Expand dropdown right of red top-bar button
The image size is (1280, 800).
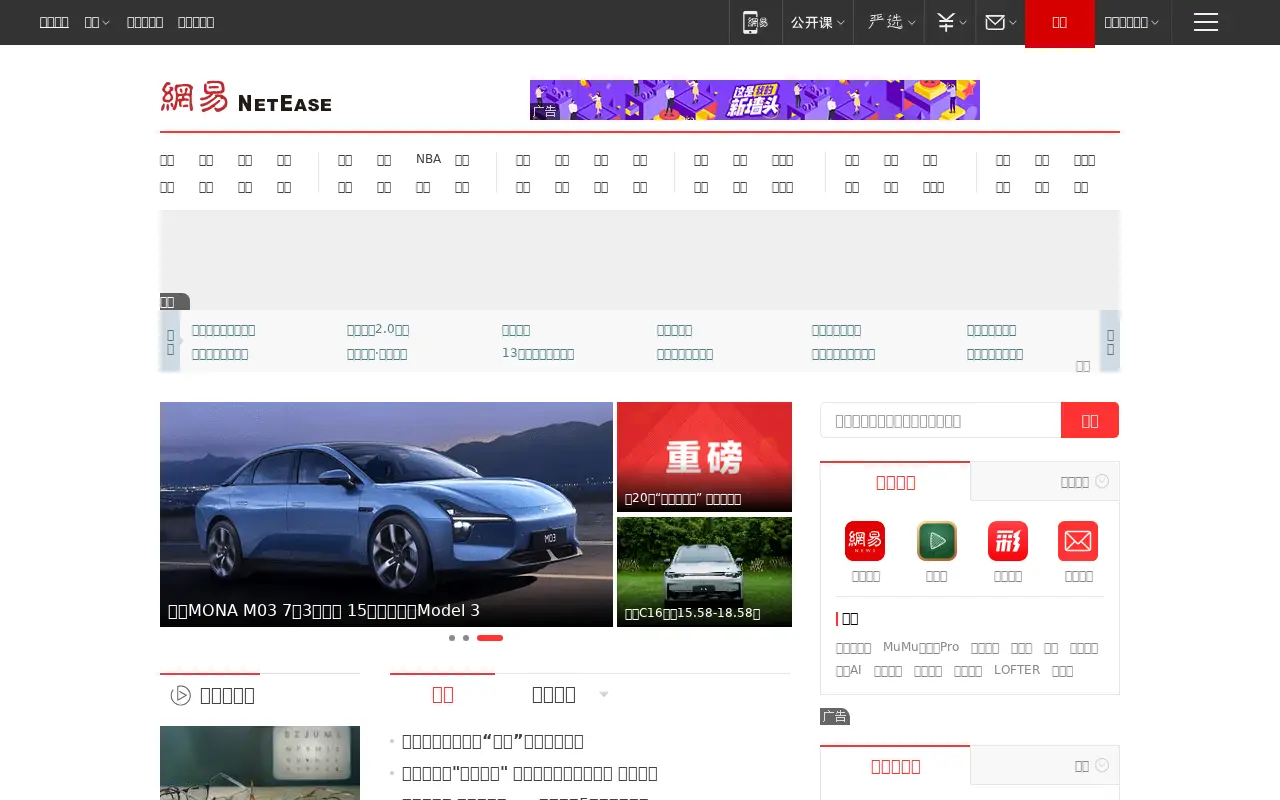coord(1131,22)
